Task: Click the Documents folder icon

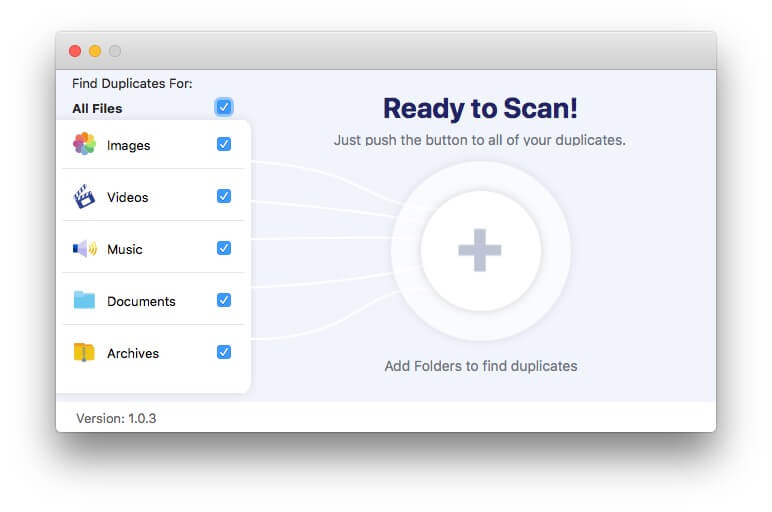Action: tap(84, 300)
